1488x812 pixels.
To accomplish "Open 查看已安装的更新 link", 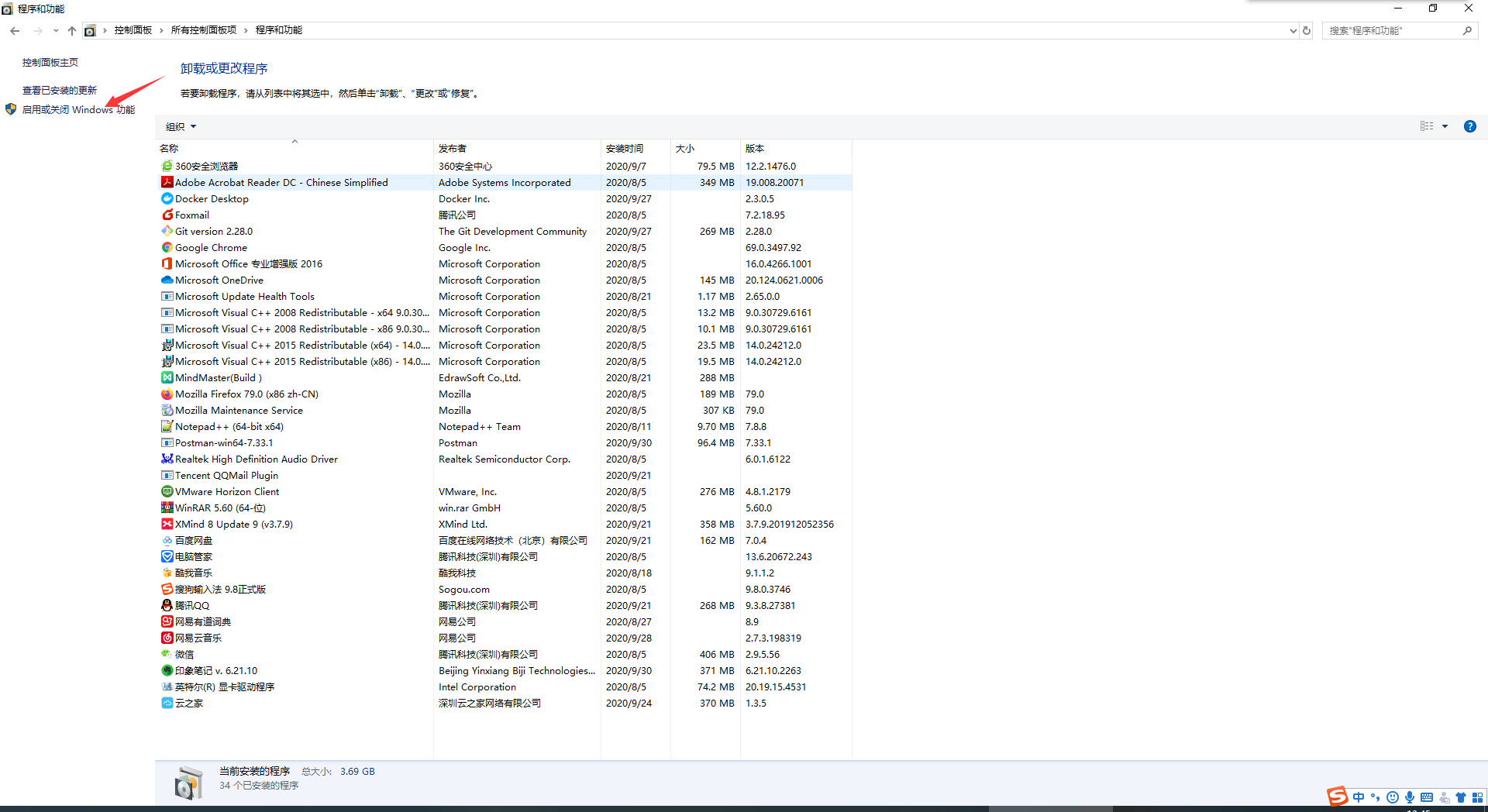I will click(x=60, y=90).
